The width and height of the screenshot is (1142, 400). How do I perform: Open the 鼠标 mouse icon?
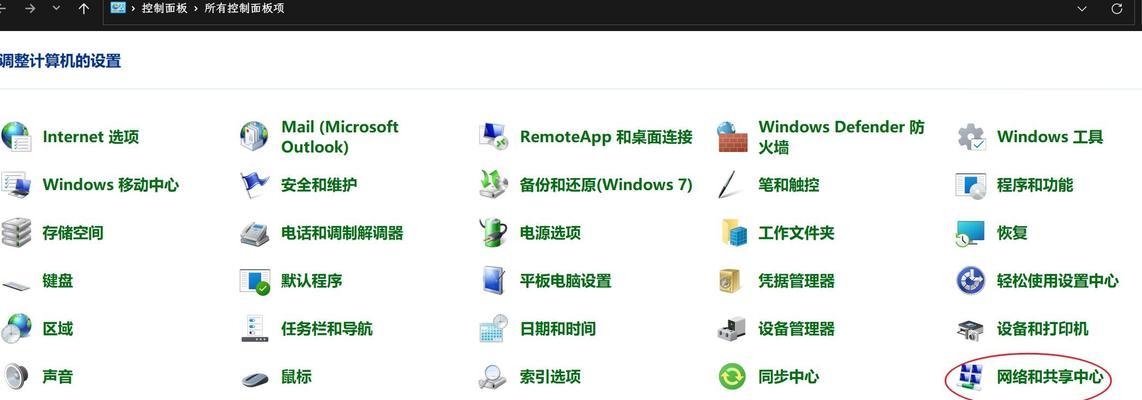[x=255, y=380]
